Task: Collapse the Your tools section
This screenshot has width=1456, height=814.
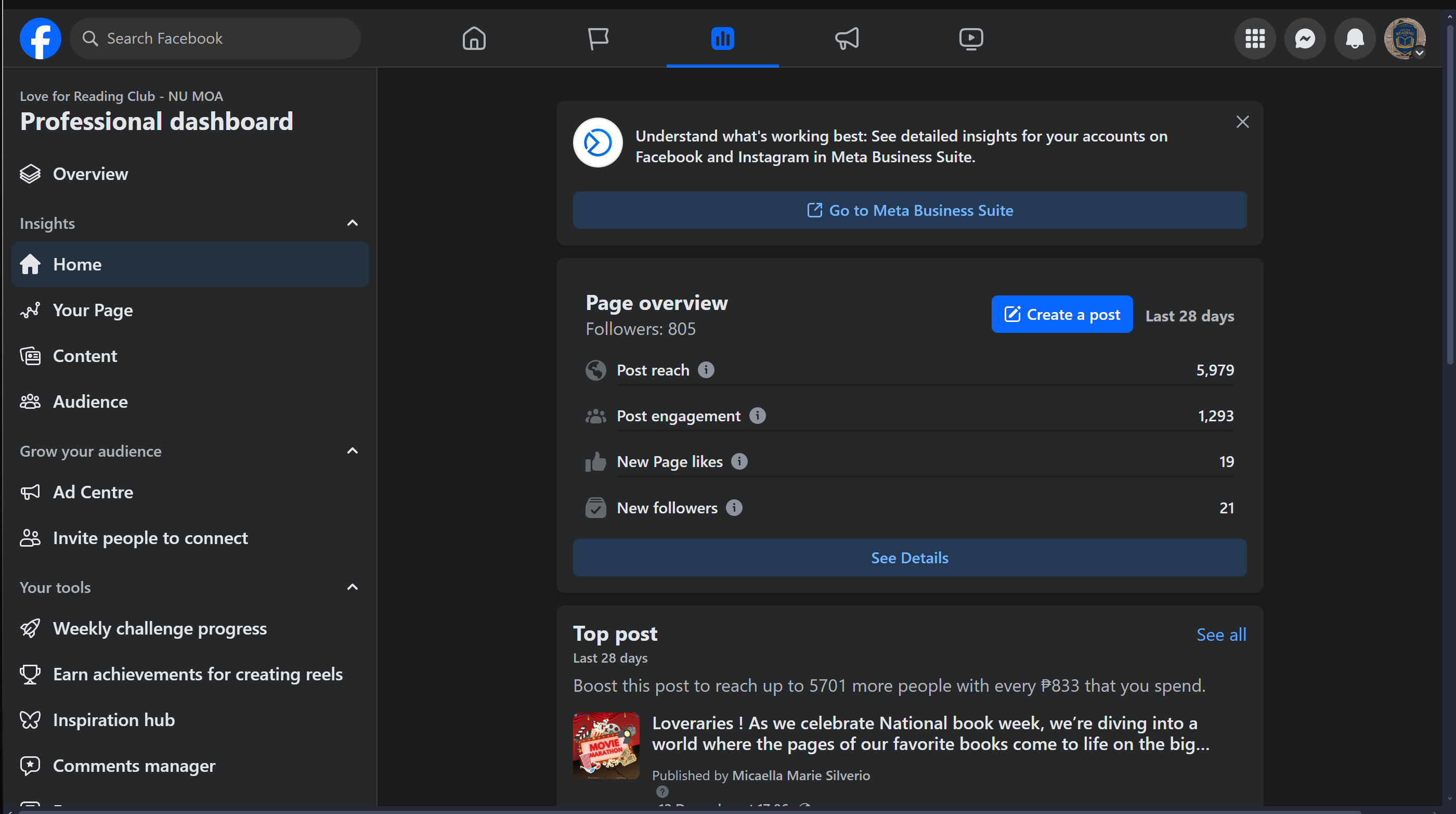Action: coord(352,587)
